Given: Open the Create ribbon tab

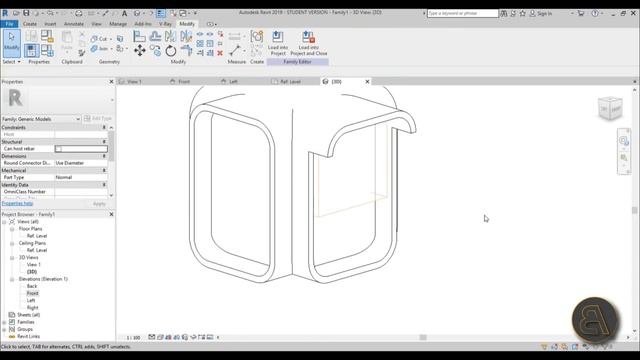Looking at the screenshot, I should pos(29,24).
